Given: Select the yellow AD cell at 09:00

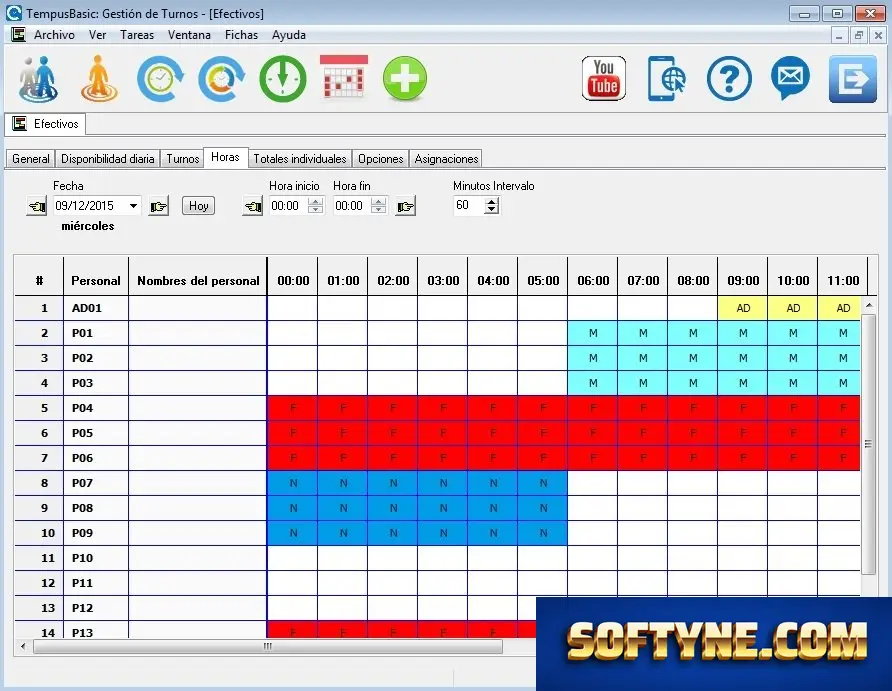Looking at the screenshot, I should pos(742,308).
